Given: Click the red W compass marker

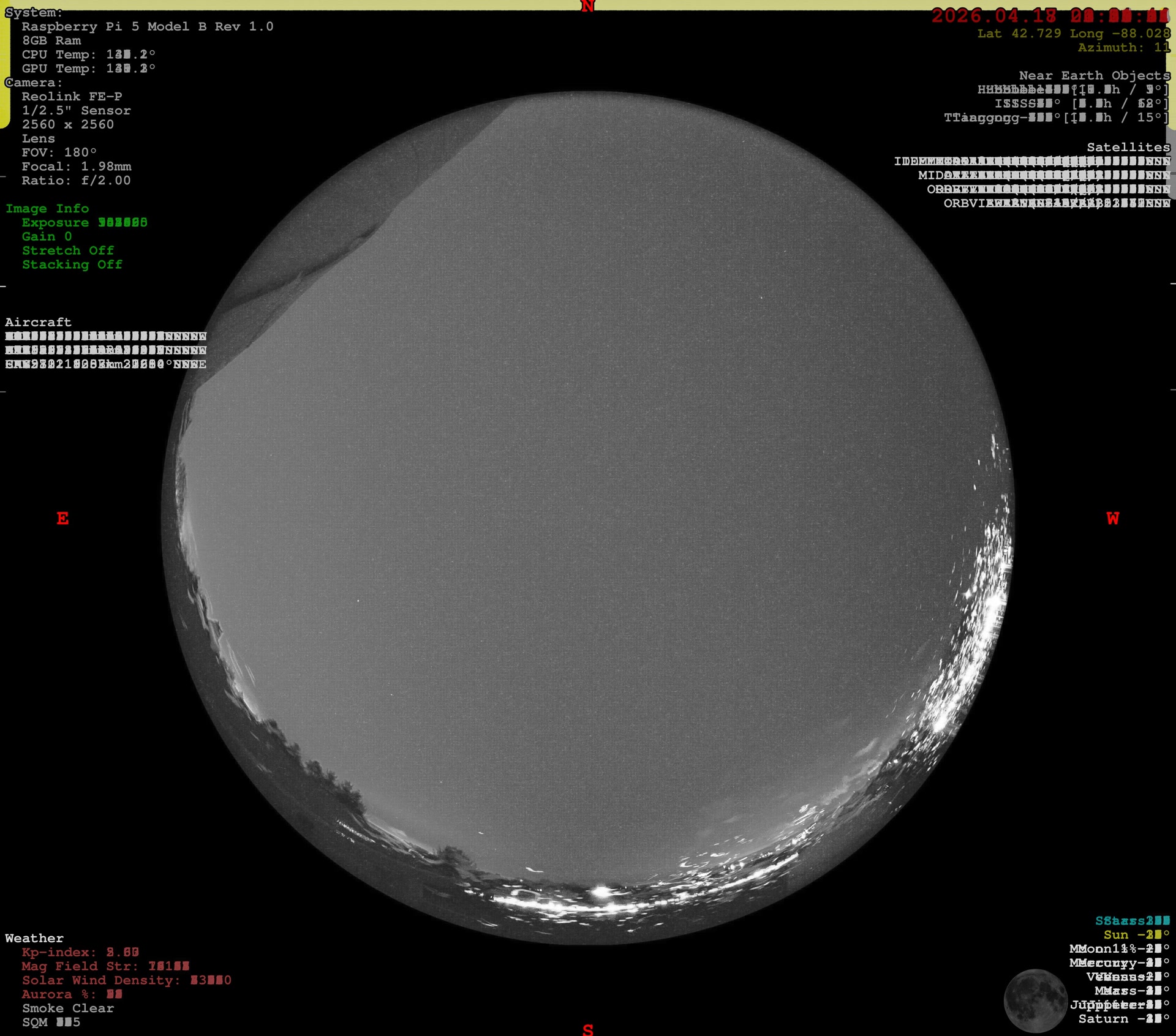Looking at the screenshot, I should (x=1113, y=519).
